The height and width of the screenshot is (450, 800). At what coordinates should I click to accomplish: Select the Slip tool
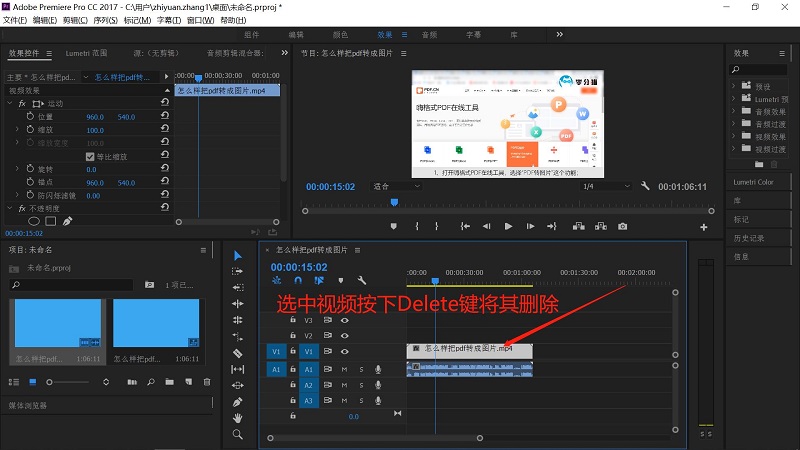(x=238, y=369)
